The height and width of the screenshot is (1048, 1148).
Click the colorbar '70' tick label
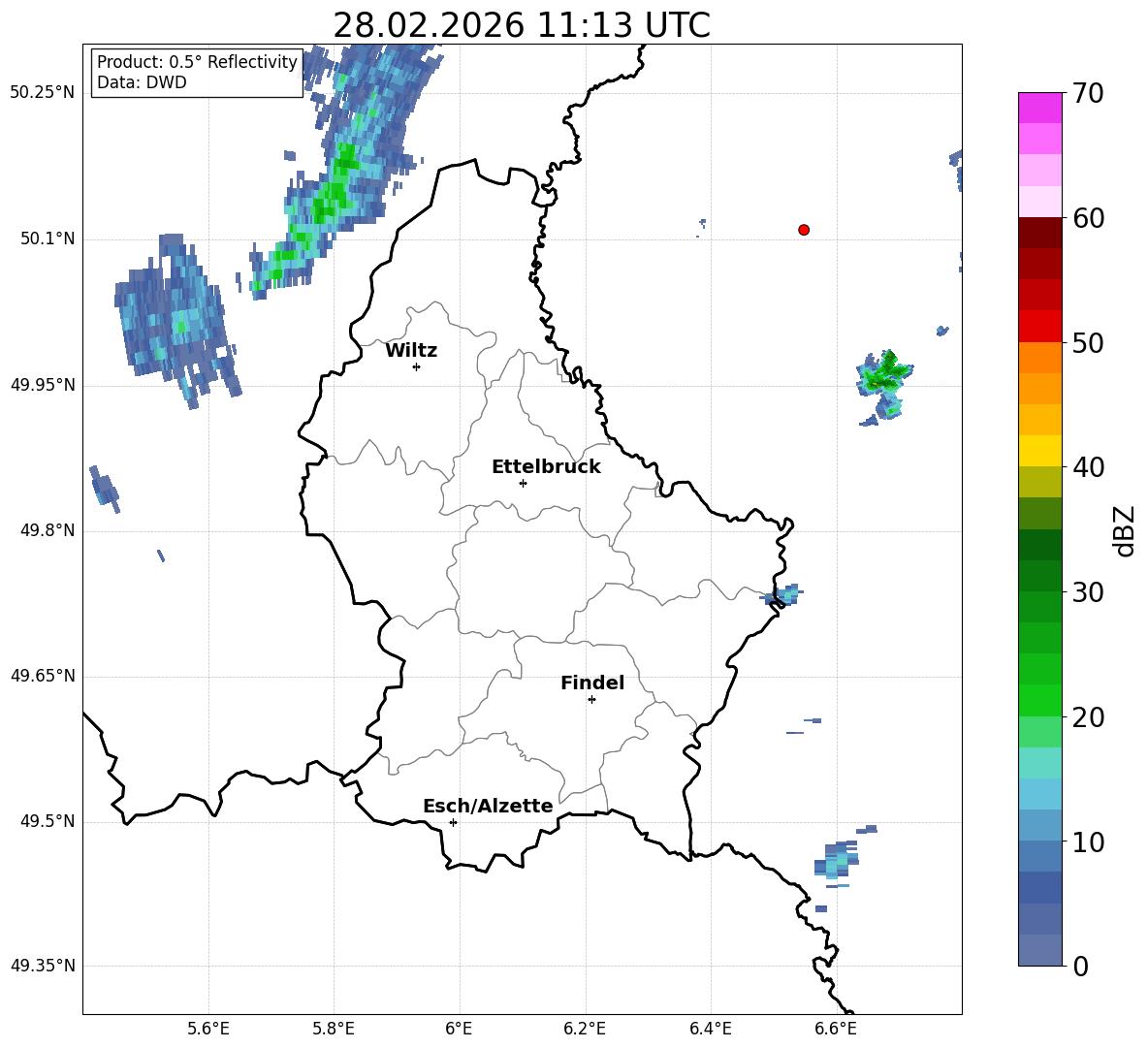click(1088, 94)
